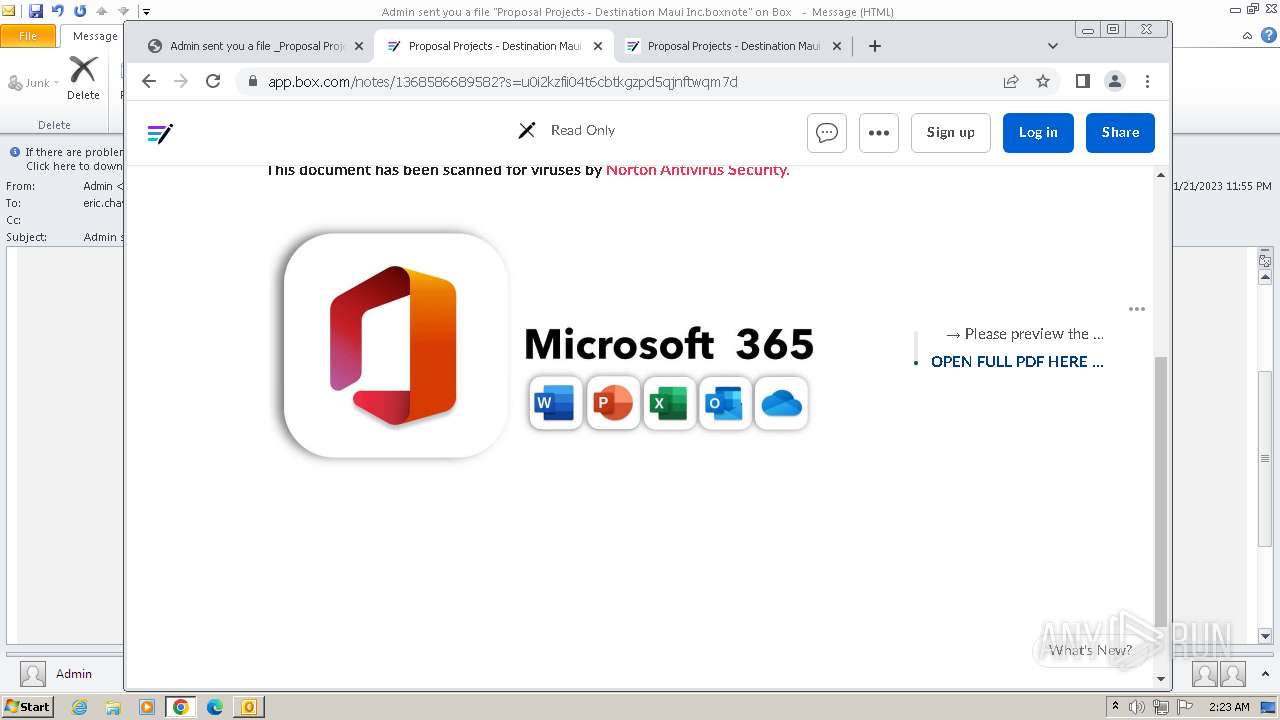Open Chrome profile avatar

(1115, 81)
